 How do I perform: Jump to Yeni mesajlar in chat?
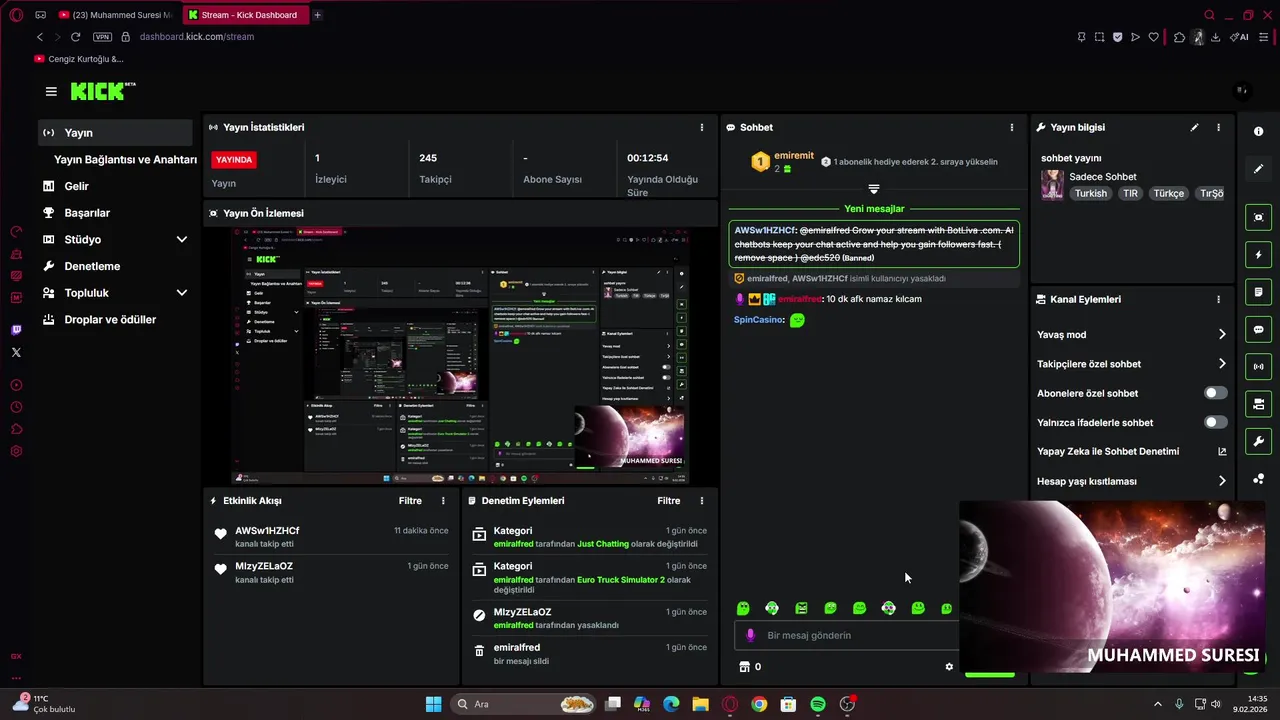click(874, 209)
